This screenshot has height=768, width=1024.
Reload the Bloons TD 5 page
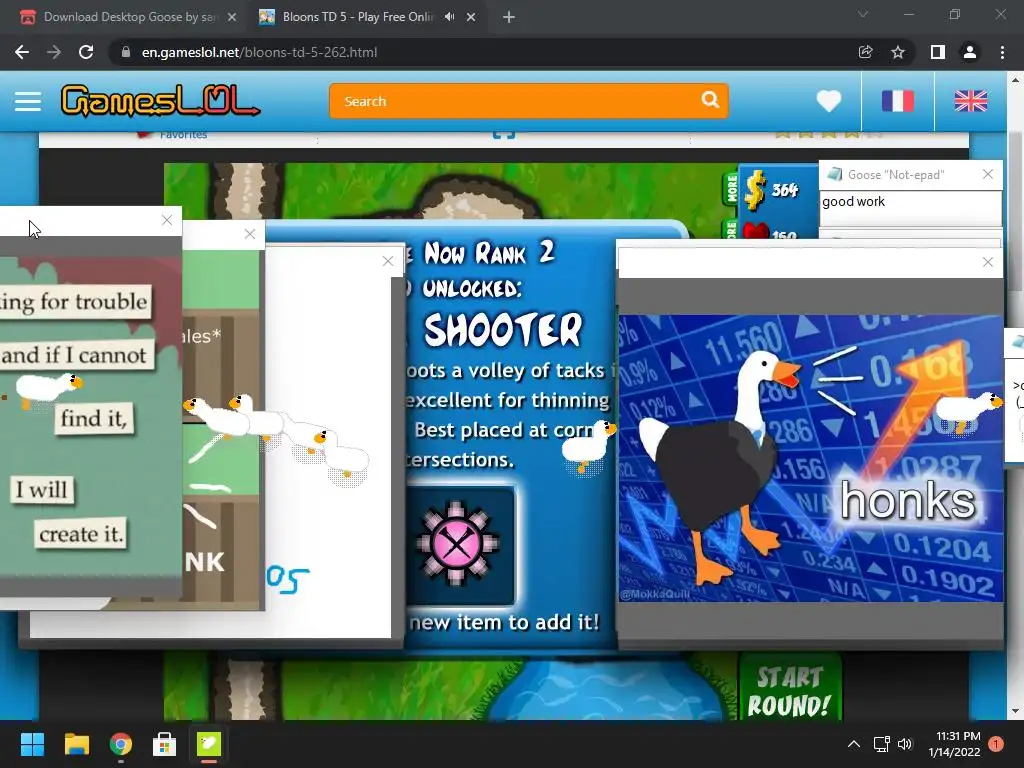(86, 52)
